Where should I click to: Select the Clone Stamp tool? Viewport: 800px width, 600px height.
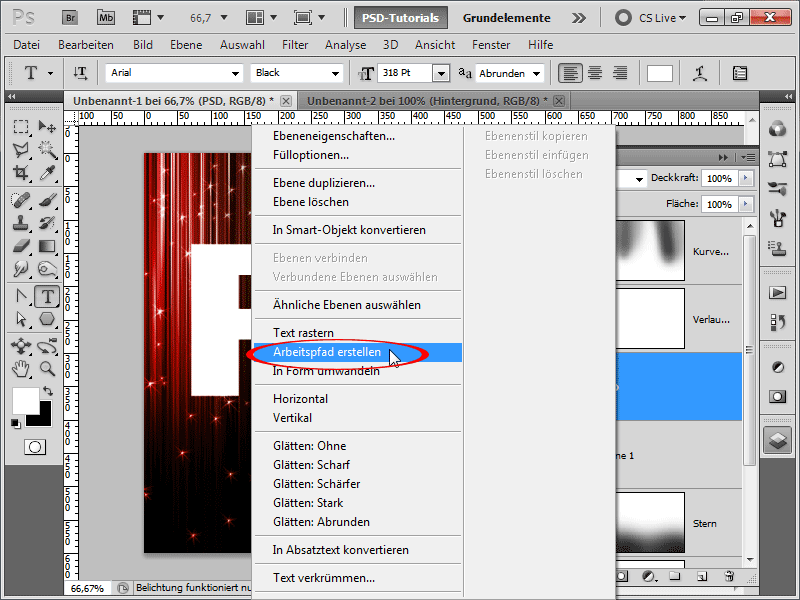21,223
